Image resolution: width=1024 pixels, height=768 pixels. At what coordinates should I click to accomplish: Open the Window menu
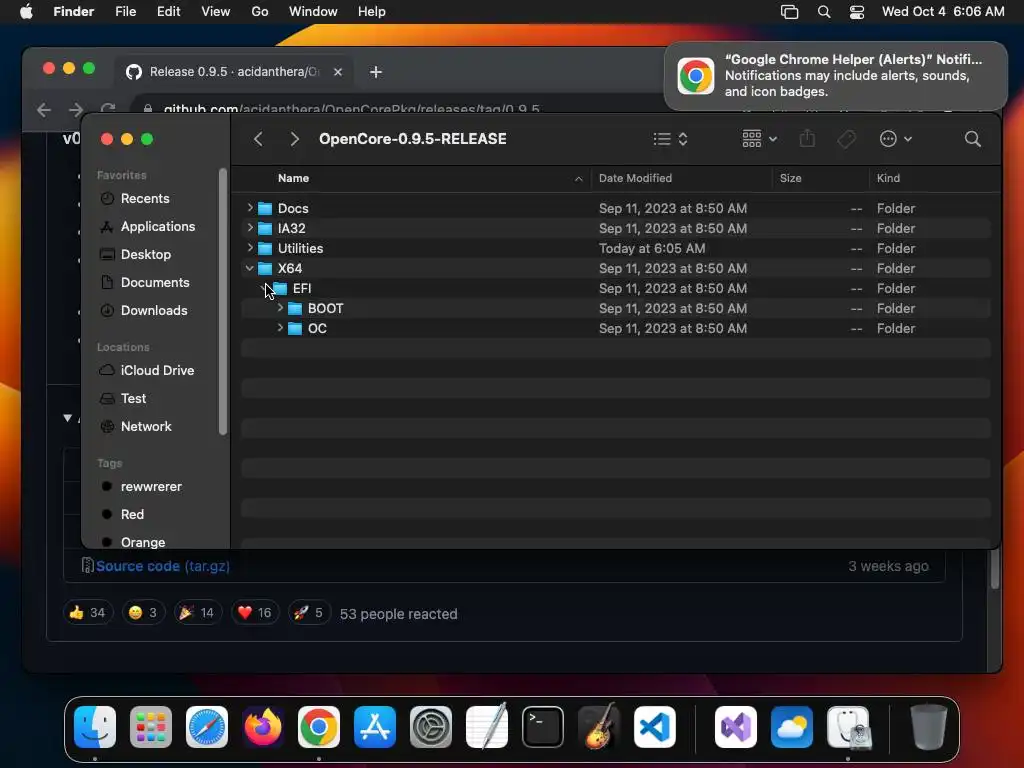coord(313,12)
